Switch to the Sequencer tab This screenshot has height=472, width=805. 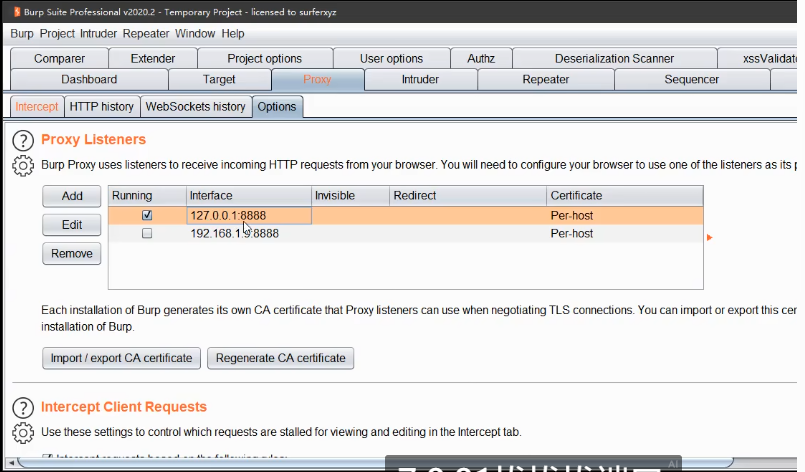coord(691,80)
